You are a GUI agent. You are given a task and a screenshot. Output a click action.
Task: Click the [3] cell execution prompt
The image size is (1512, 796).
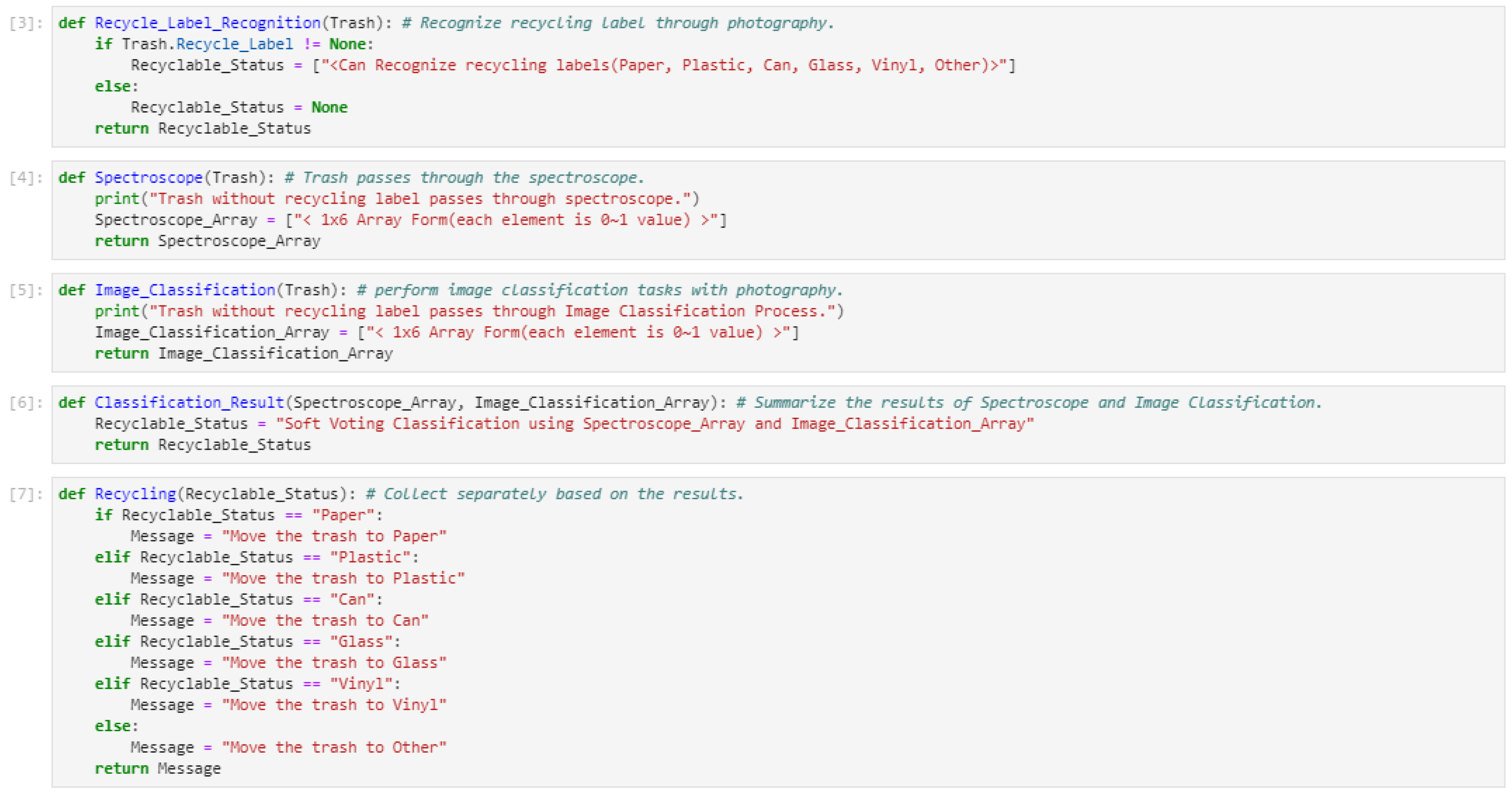(25, 23)
